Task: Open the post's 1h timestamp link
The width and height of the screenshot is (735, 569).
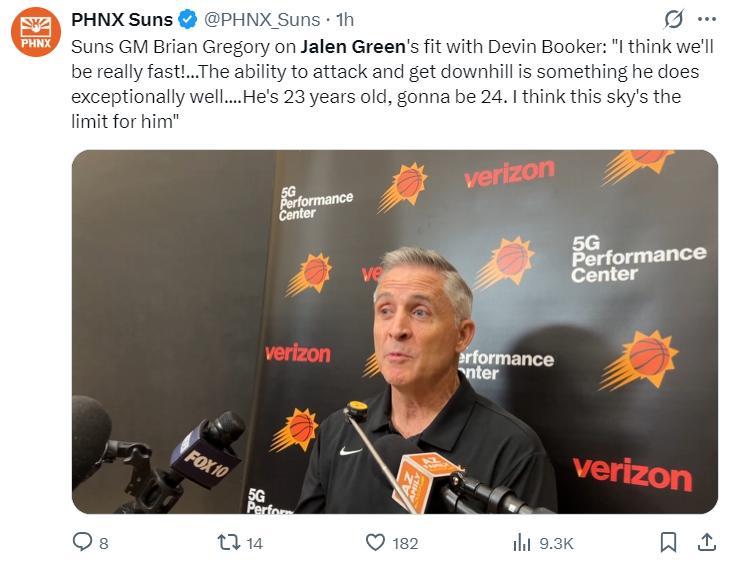Action: pyautogui.click(x=345, y=19)
